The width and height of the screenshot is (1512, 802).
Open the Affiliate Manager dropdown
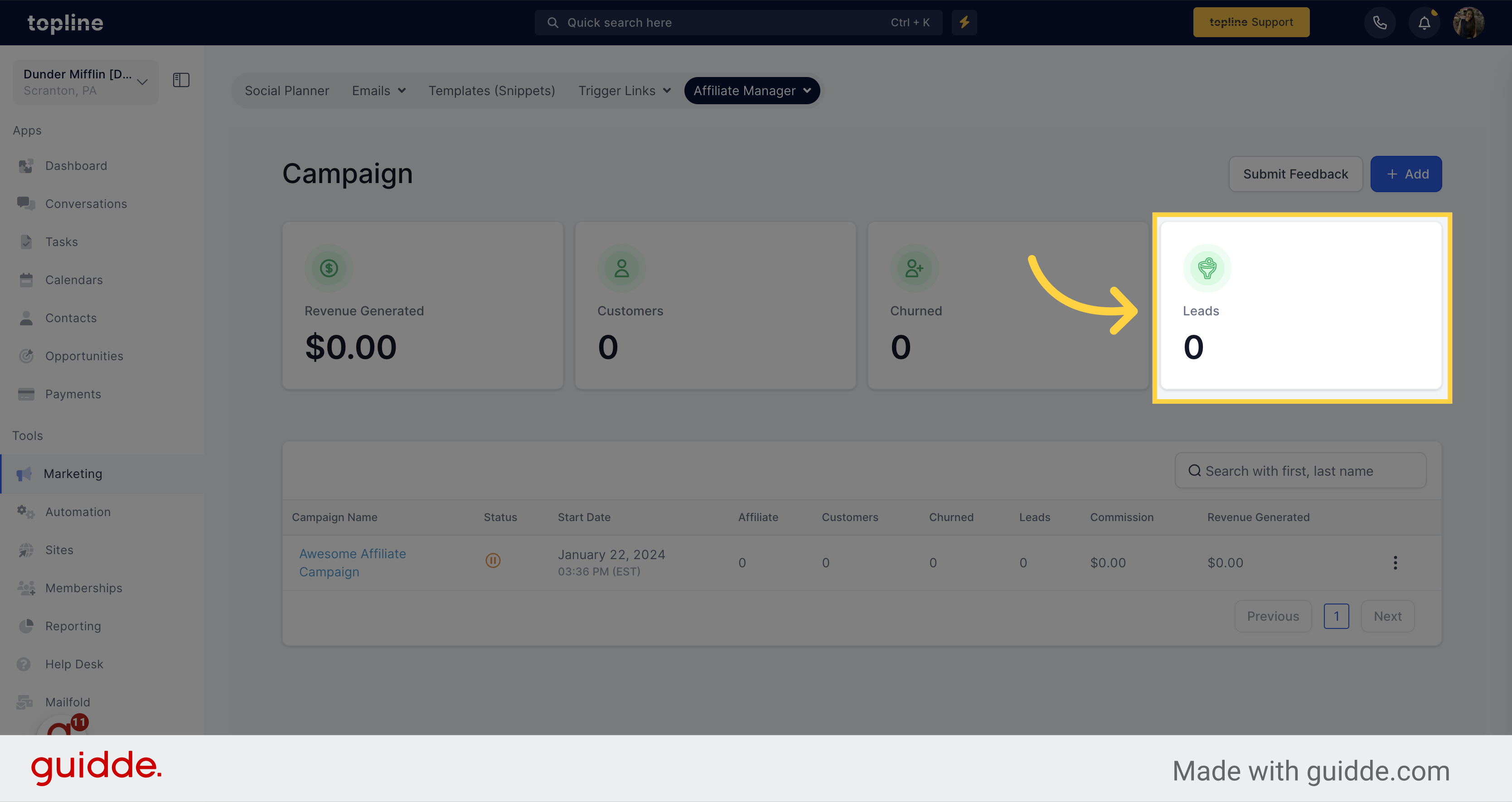[752, 91]
